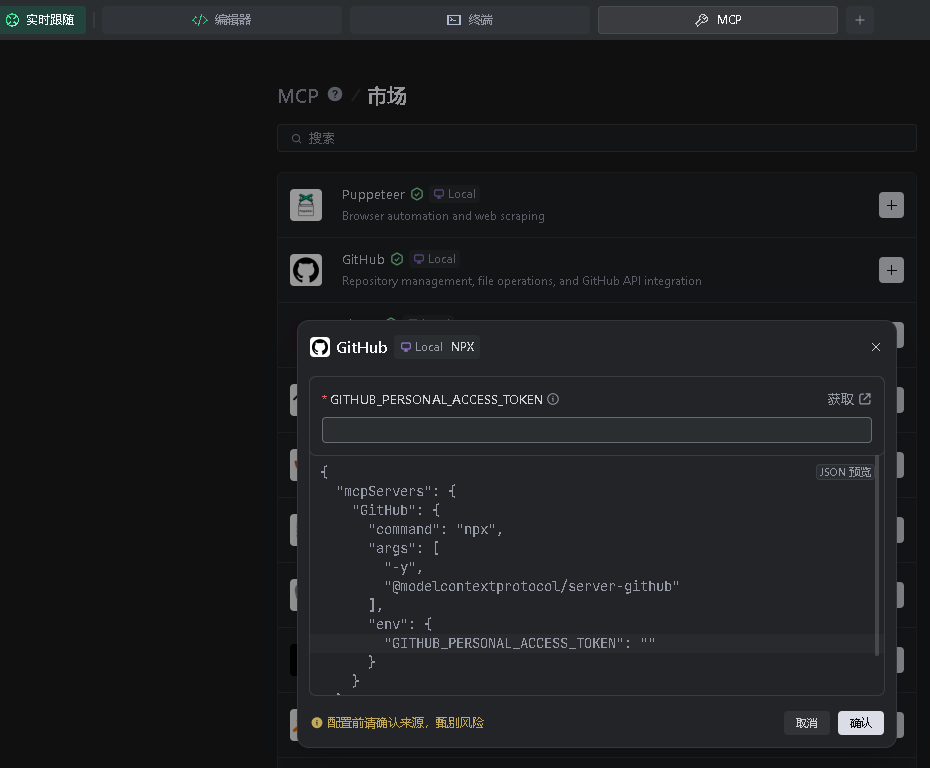930x768 pixels.
Task: Toggle the 实时跟随 button
Action: click(42, 20)
